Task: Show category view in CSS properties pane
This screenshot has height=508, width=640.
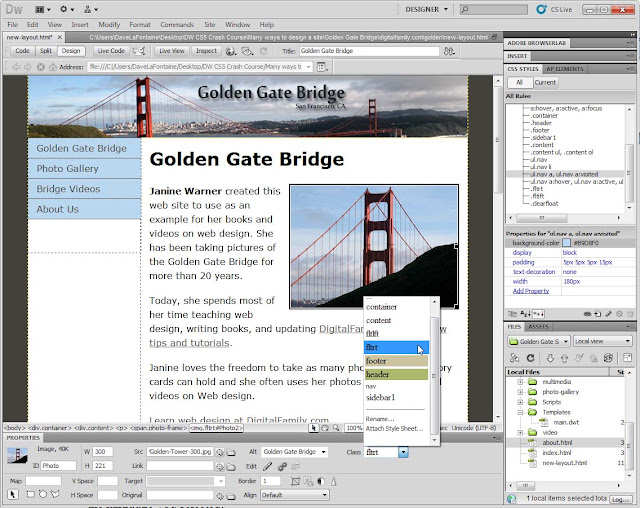Action: pyautogui.click(x=512, y=314)
